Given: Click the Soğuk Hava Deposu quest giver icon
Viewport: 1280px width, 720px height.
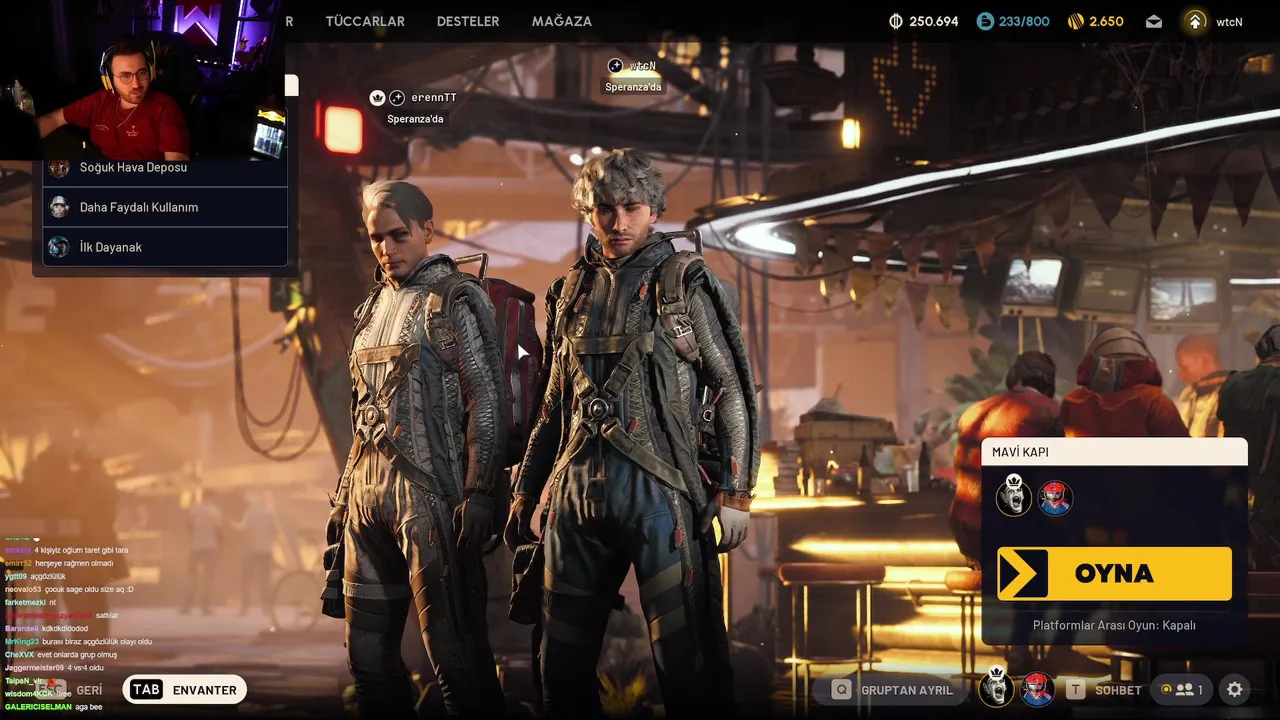Looking at the screenshot, I should pos(59,167).
